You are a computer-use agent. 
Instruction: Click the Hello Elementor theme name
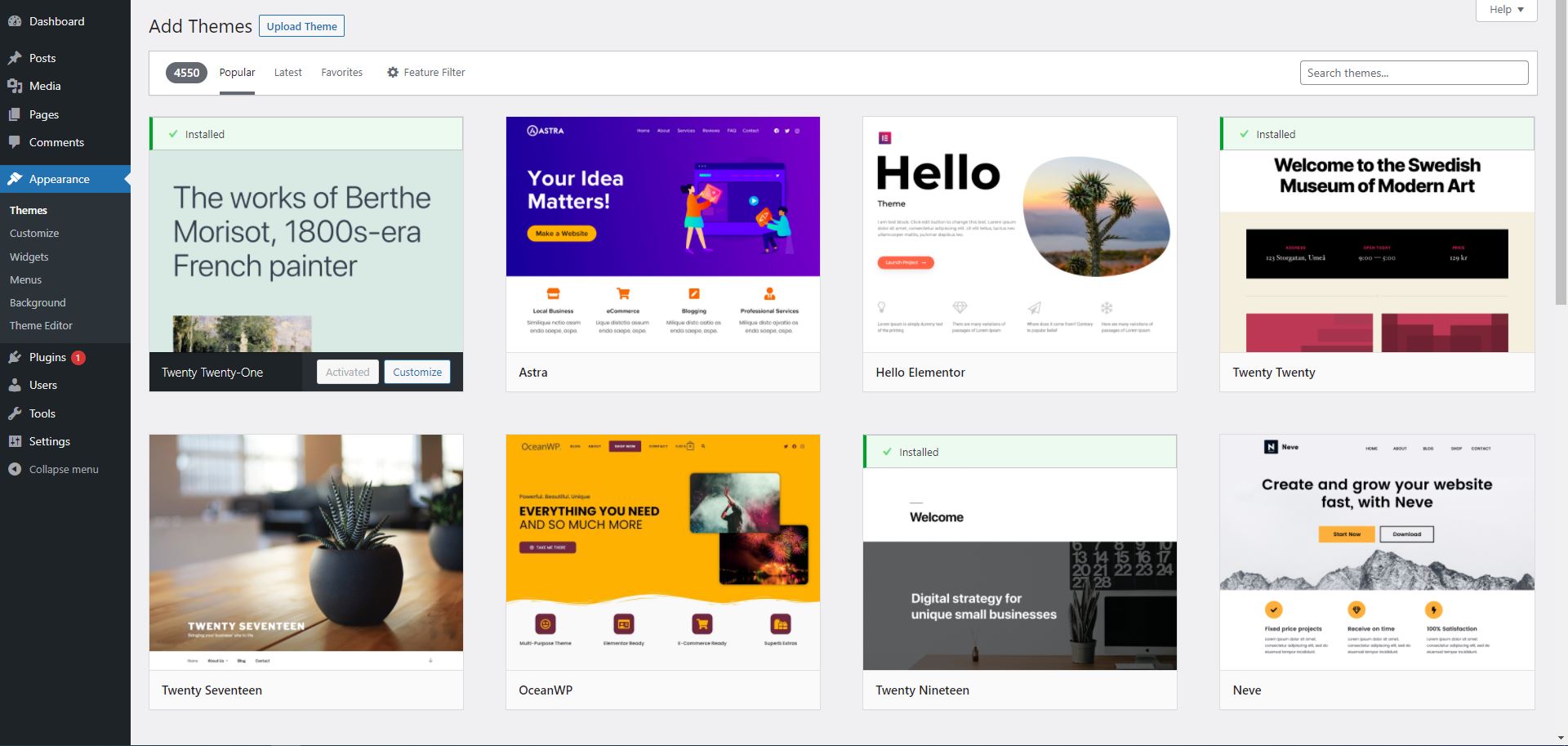click(x=920, y=372)
